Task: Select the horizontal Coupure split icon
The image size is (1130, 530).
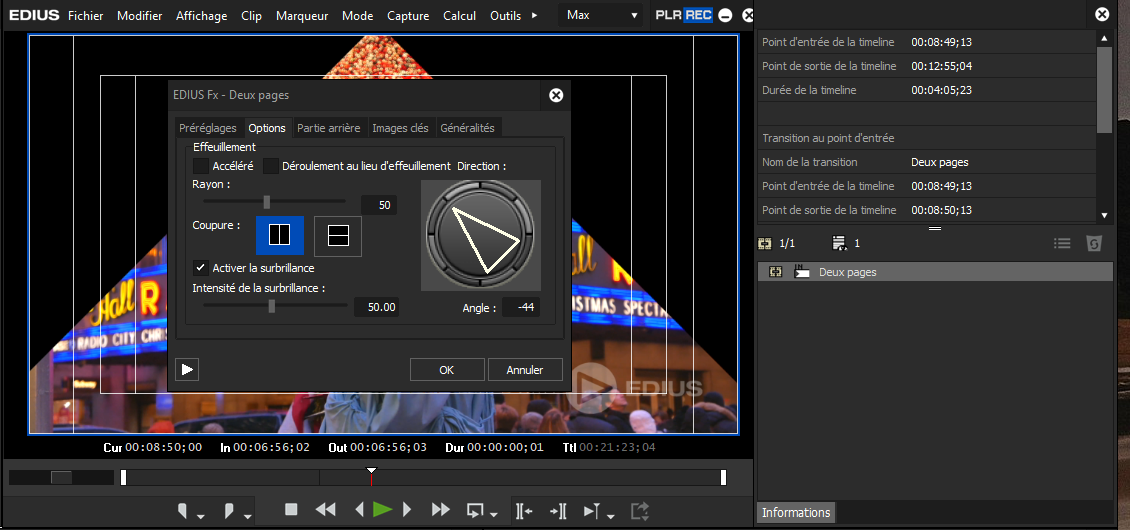Action: point(338,235)
